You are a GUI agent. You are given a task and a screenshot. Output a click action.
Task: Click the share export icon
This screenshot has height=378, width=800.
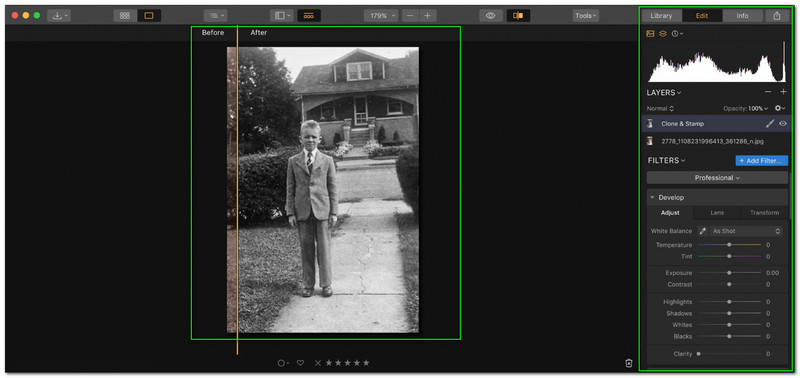point(777,16)
